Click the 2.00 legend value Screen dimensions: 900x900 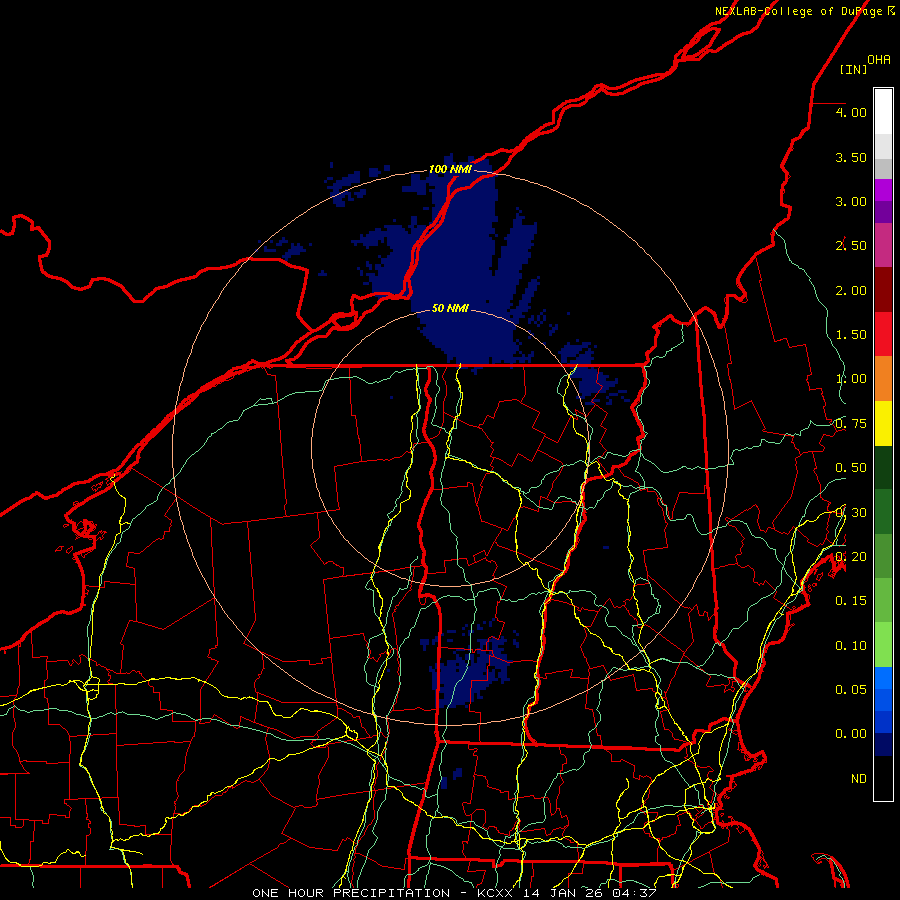pyautogui.click(x=851, y=290)
